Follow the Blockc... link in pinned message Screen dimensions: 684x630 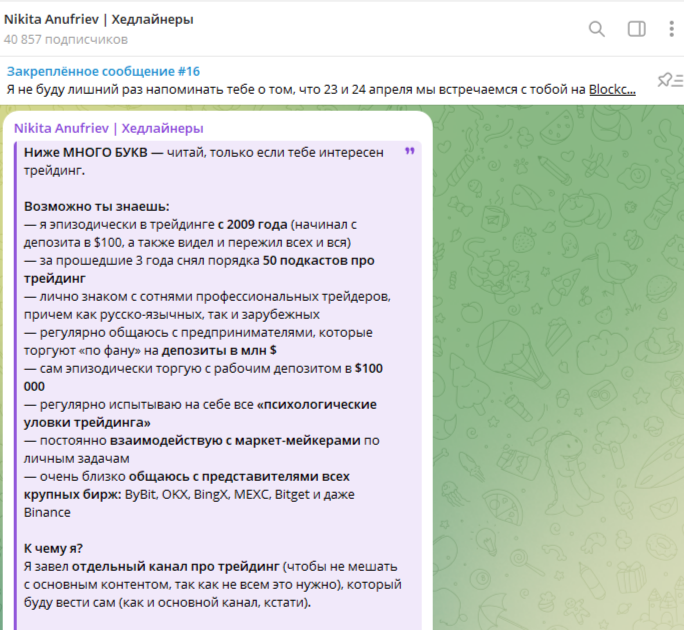(612, 89)
